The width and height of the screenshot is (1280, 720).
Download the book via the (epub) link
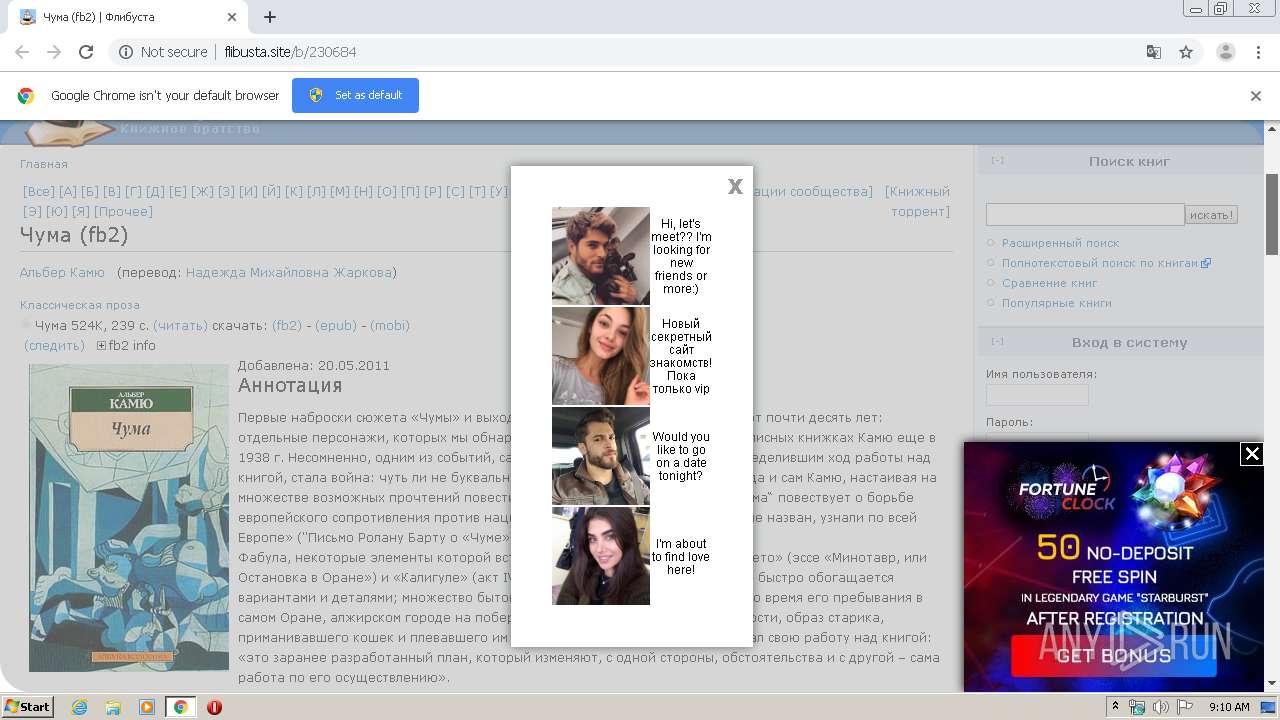(x=337, y=325)
